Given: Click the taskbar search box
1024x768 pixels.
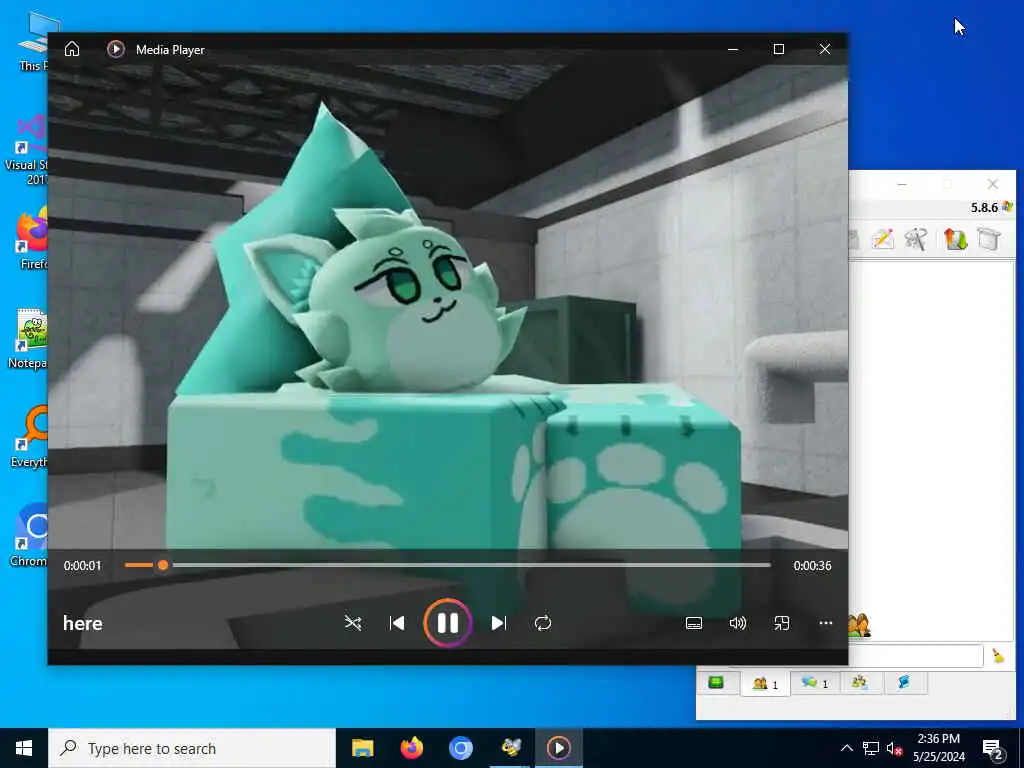Looking at the screenshot, I should pyautogui.click(x=192, y=748).
